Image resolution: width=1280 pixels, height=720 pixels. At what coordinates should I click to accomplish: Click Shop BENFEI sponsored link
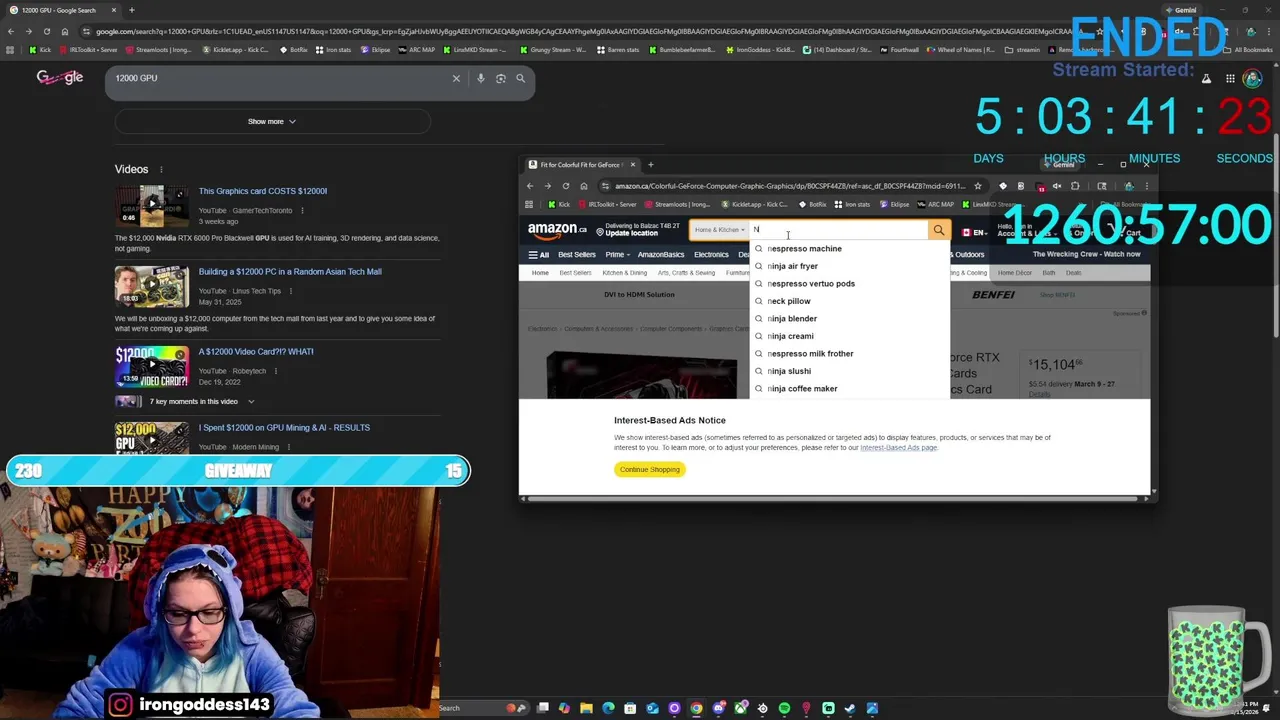1057,295
